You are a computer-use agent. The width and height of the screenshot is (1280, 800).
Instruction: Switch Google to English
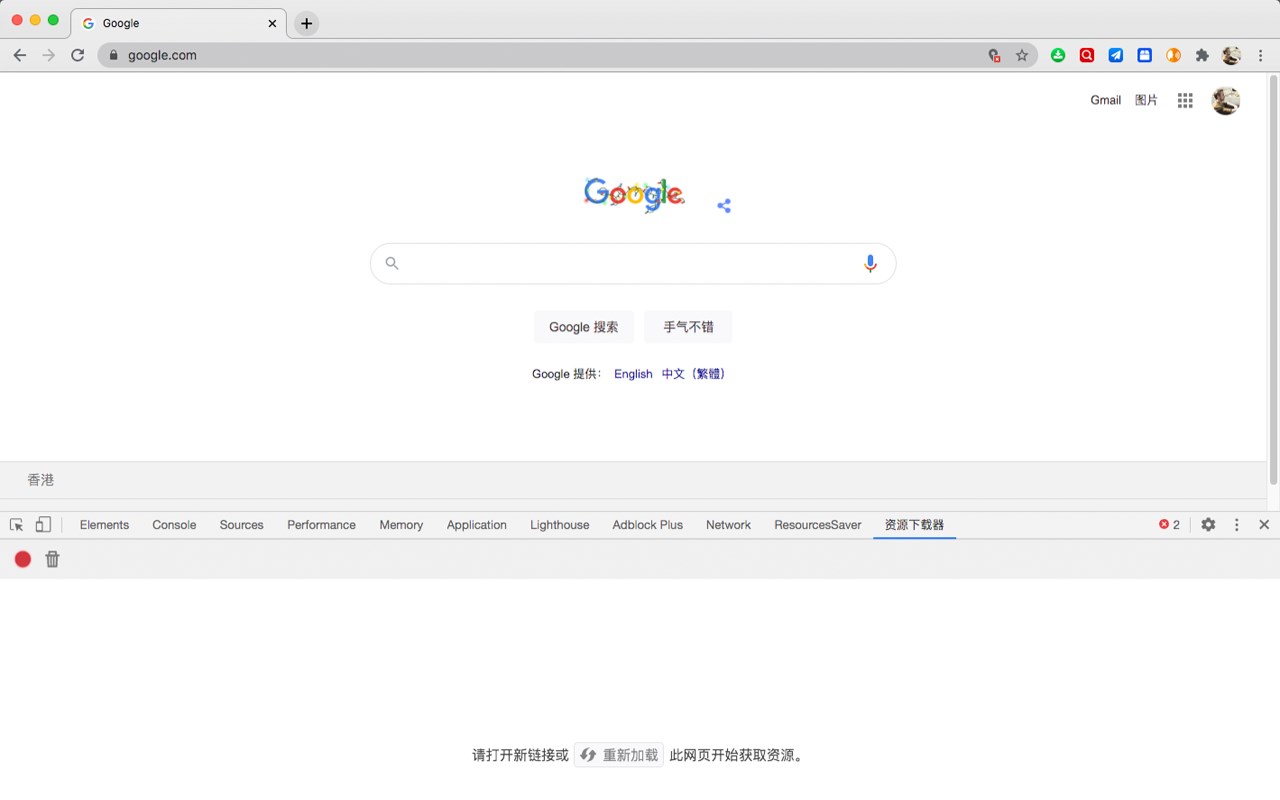coord(633,374)
